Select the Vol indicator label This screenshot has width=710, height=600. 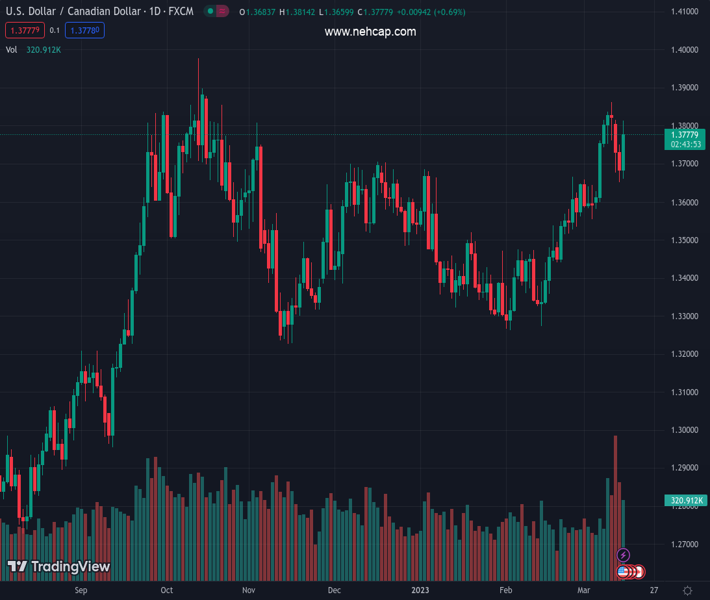(12, 50)
